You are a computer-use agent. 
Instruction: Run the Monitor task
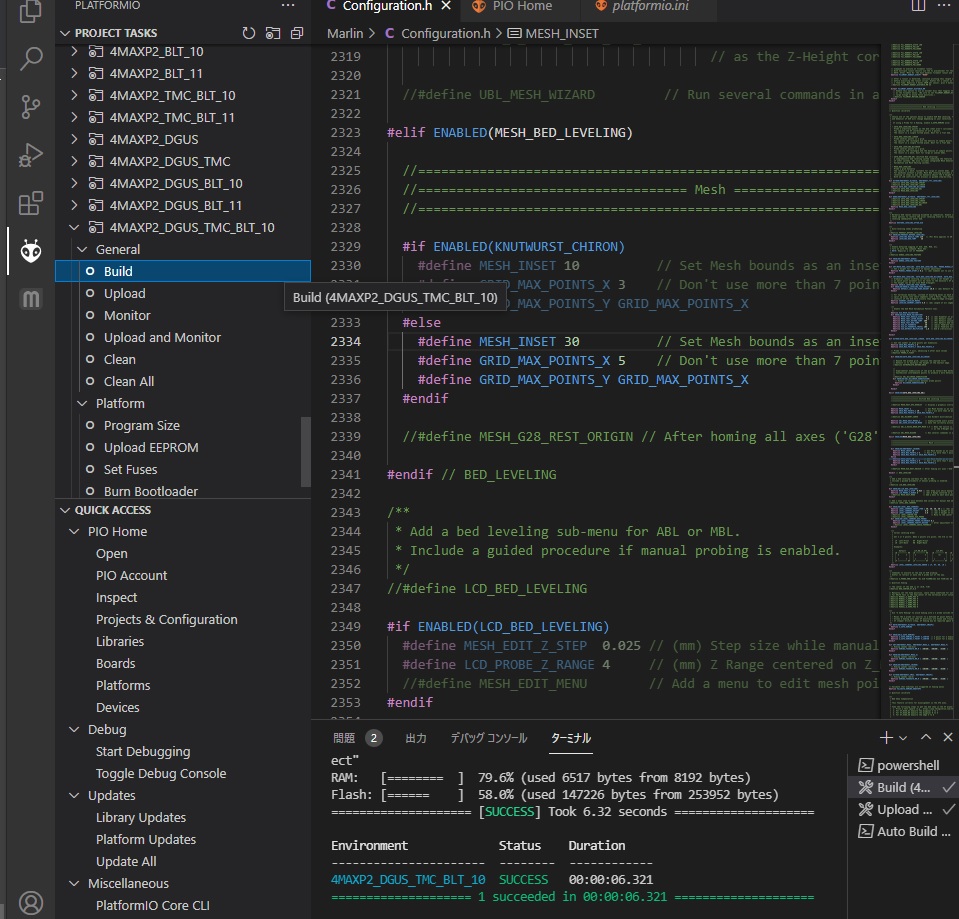pyautogui.click(x=183, y=316)
